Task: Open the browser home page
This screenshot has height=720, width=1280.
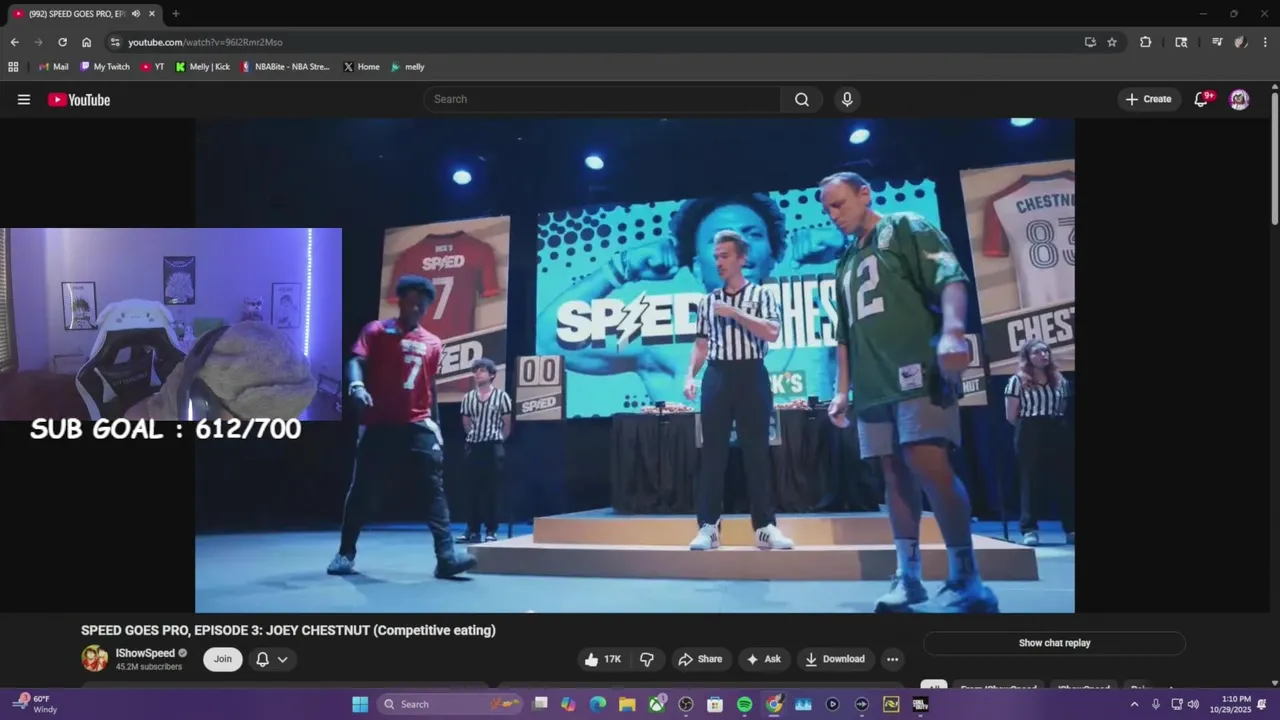Action: click(86, 42)
